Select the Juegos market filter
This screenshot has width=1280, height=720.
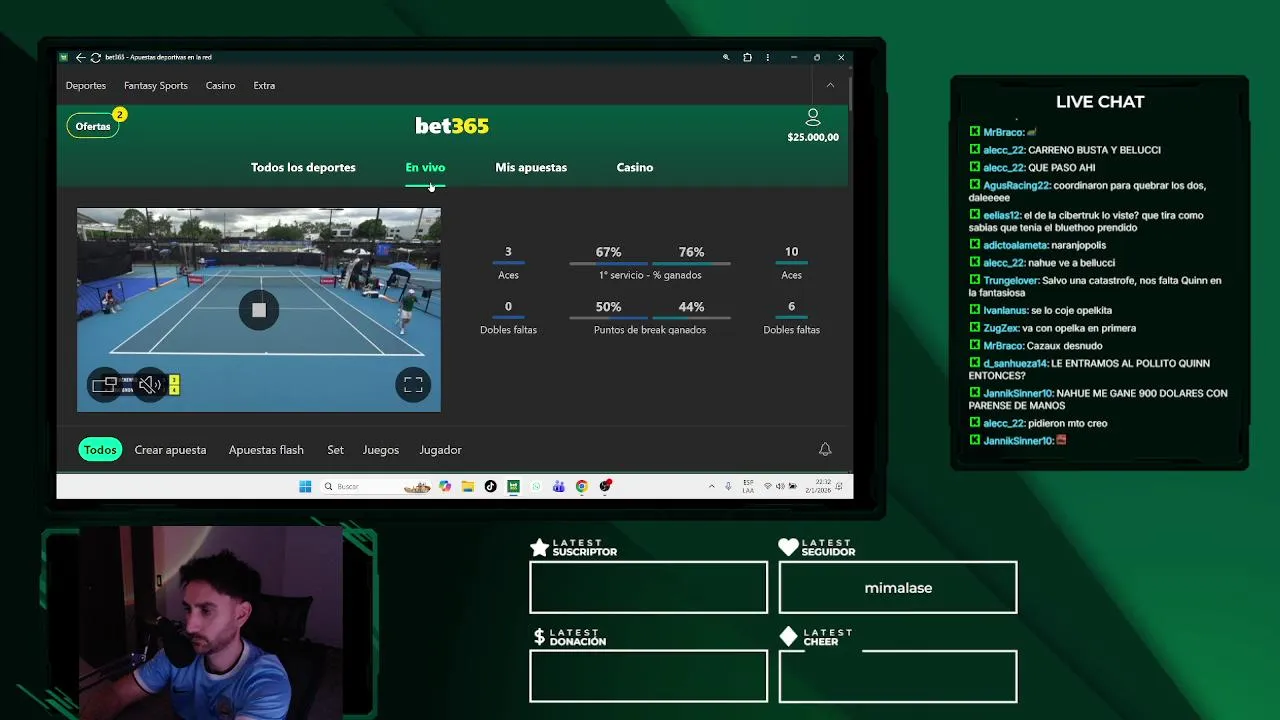click(381, 450)
